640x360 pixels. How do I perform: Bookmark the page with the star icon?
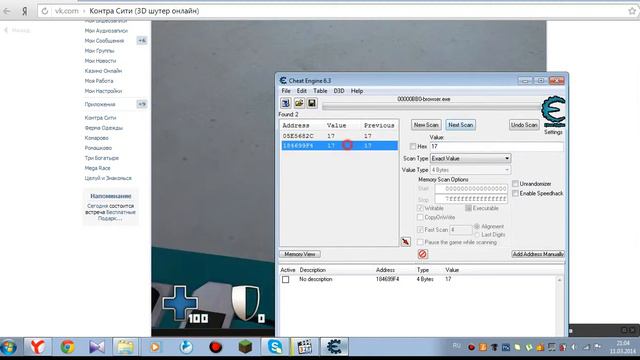coord(632,11)
